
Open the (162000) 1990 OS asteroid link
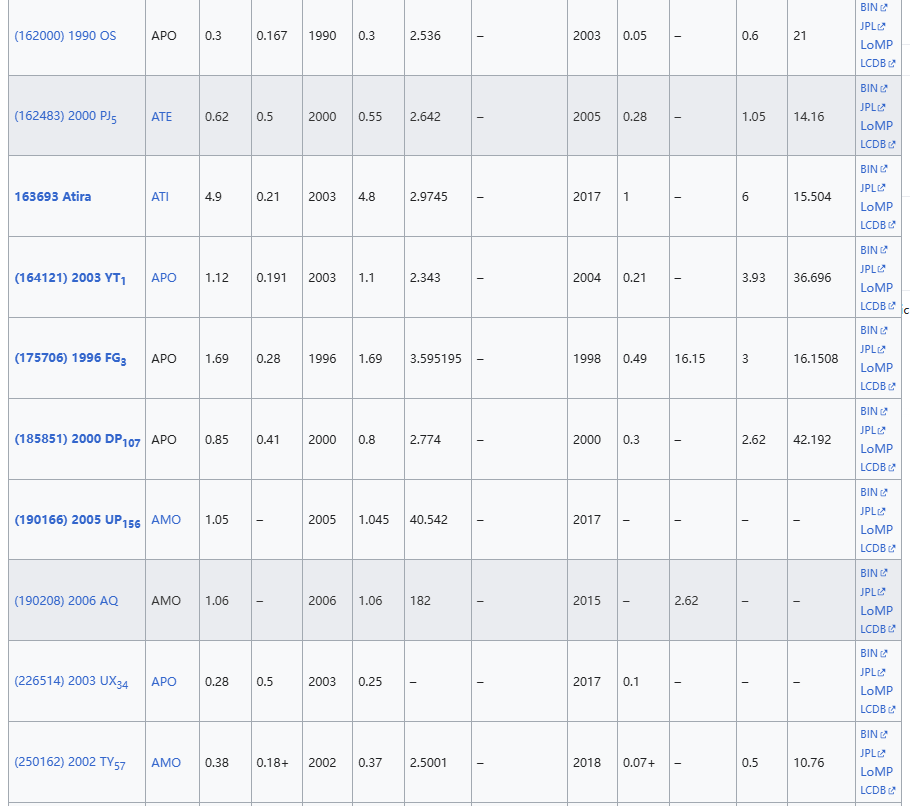point(65,36)
